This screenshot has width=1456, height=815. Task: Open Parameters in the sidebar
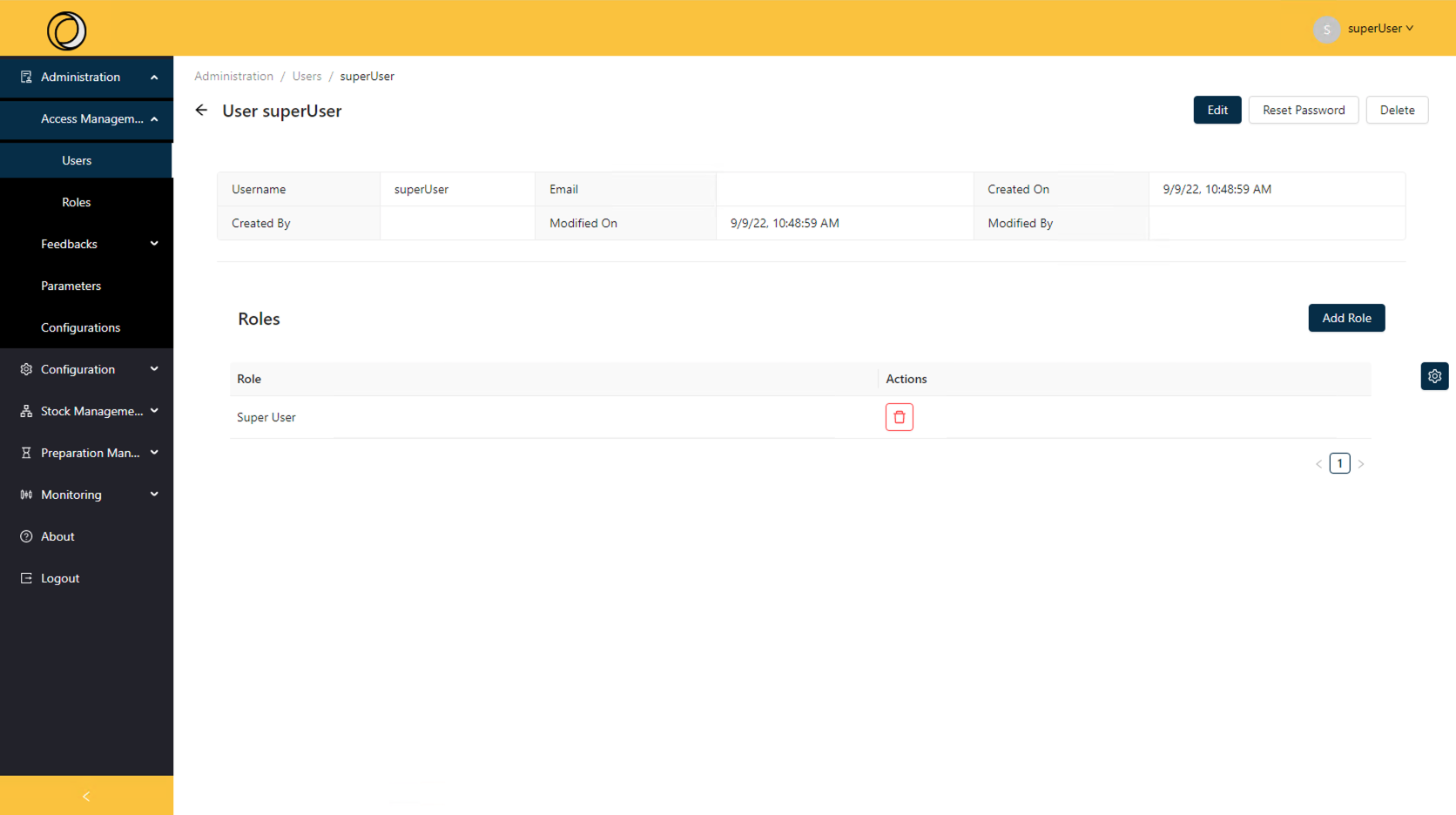[71, 286]
